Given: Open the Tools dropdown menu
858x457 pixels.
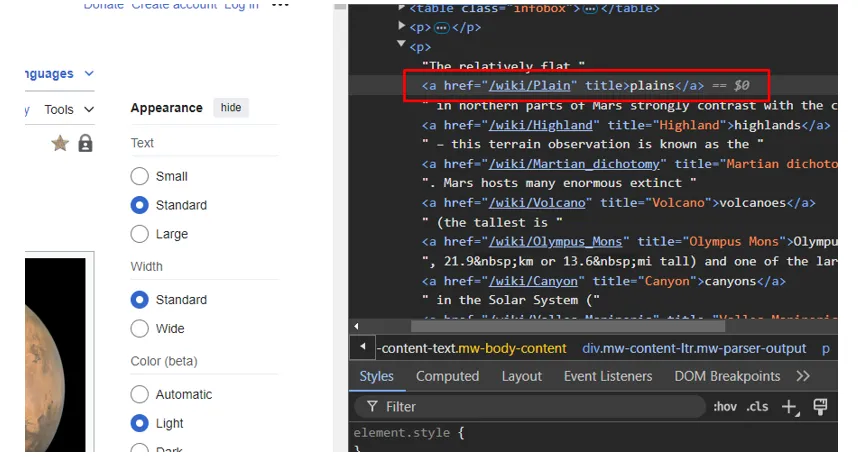Looking at the screenshot, I should [x=69, y=109].
